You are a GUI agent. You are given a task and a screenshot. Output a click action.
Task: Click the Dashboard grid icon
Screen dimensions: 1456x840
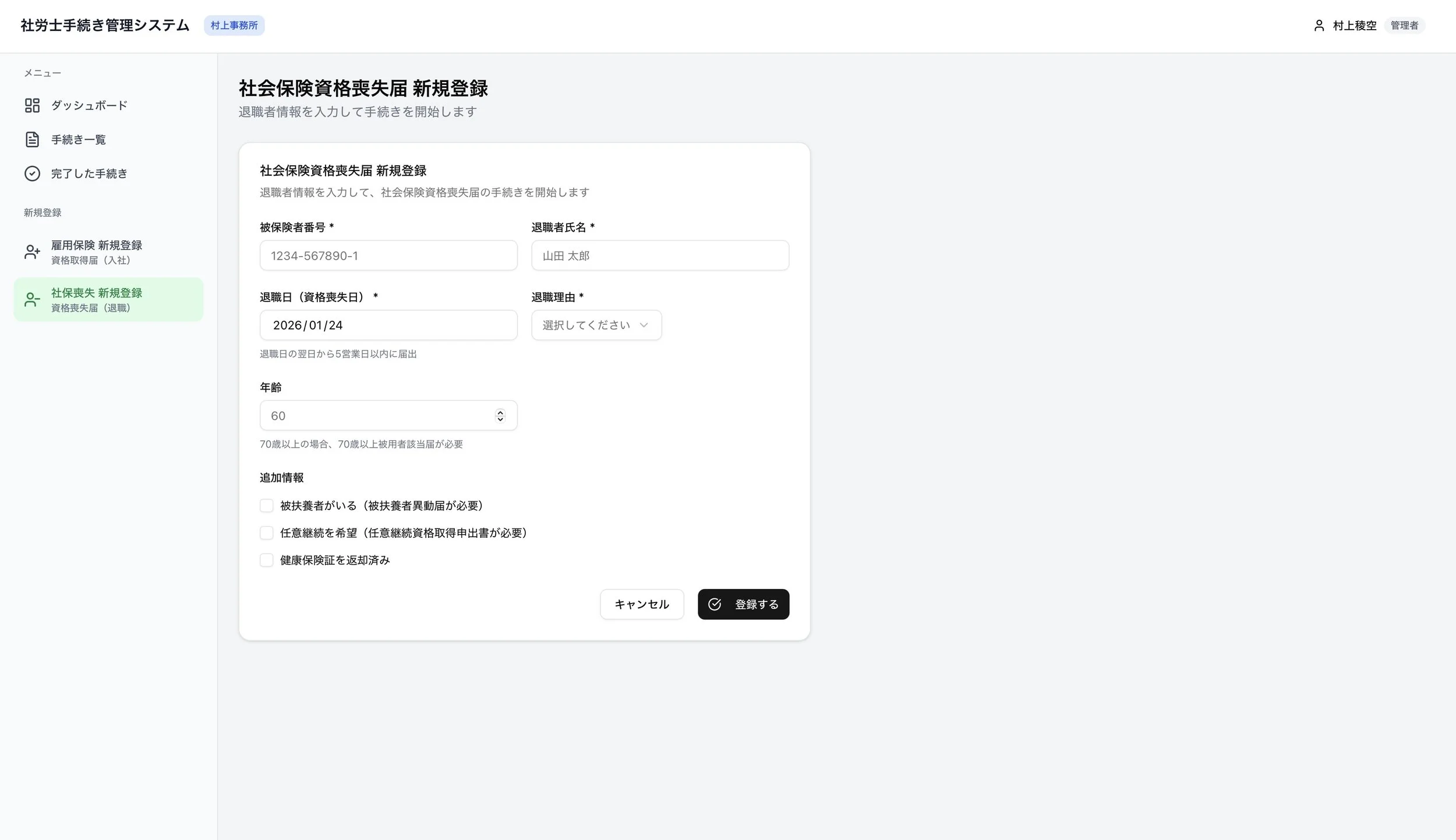(x=32, y=105)
